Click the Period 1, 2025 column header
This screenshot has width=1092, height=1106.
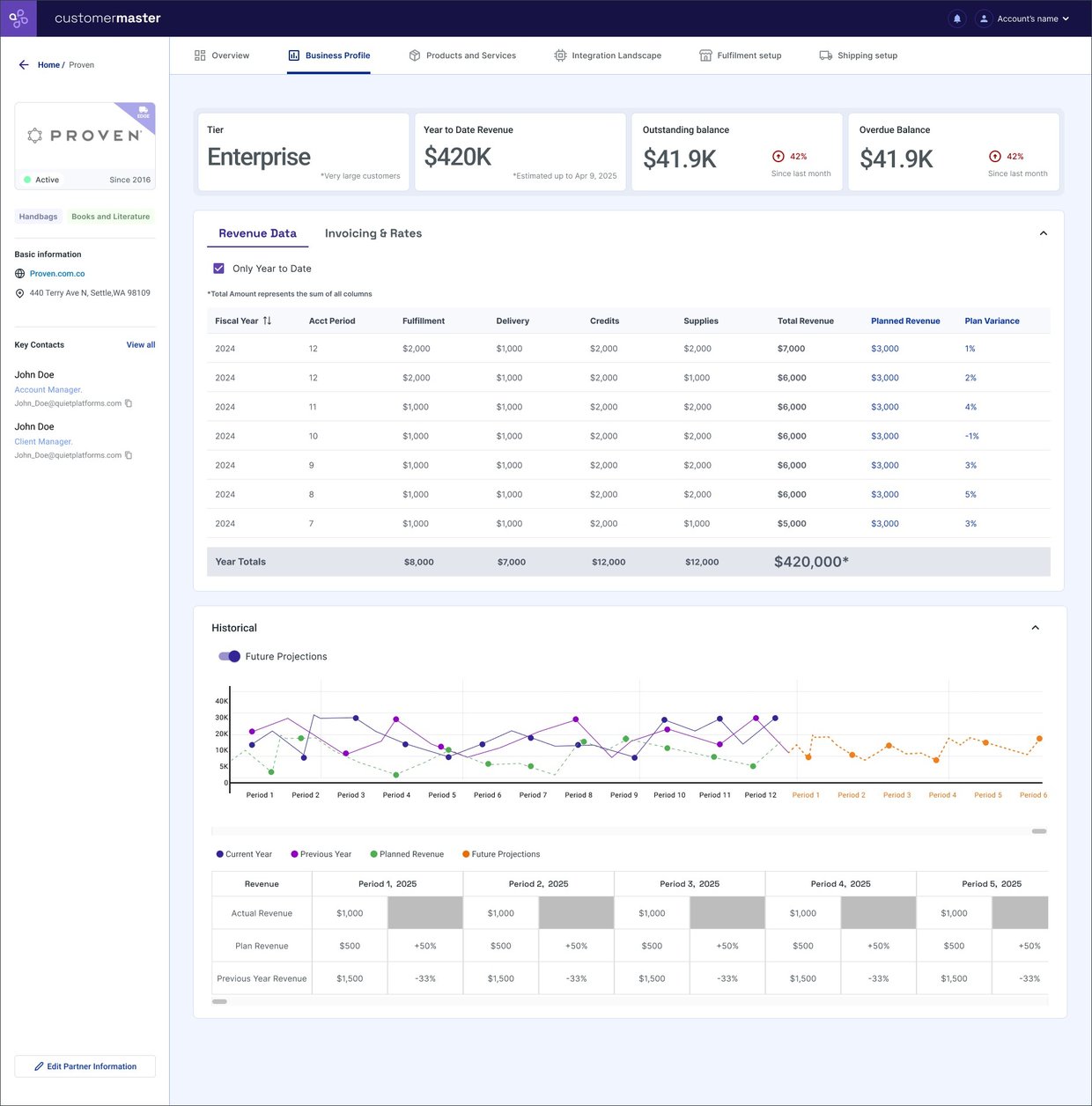pos(387,884)
